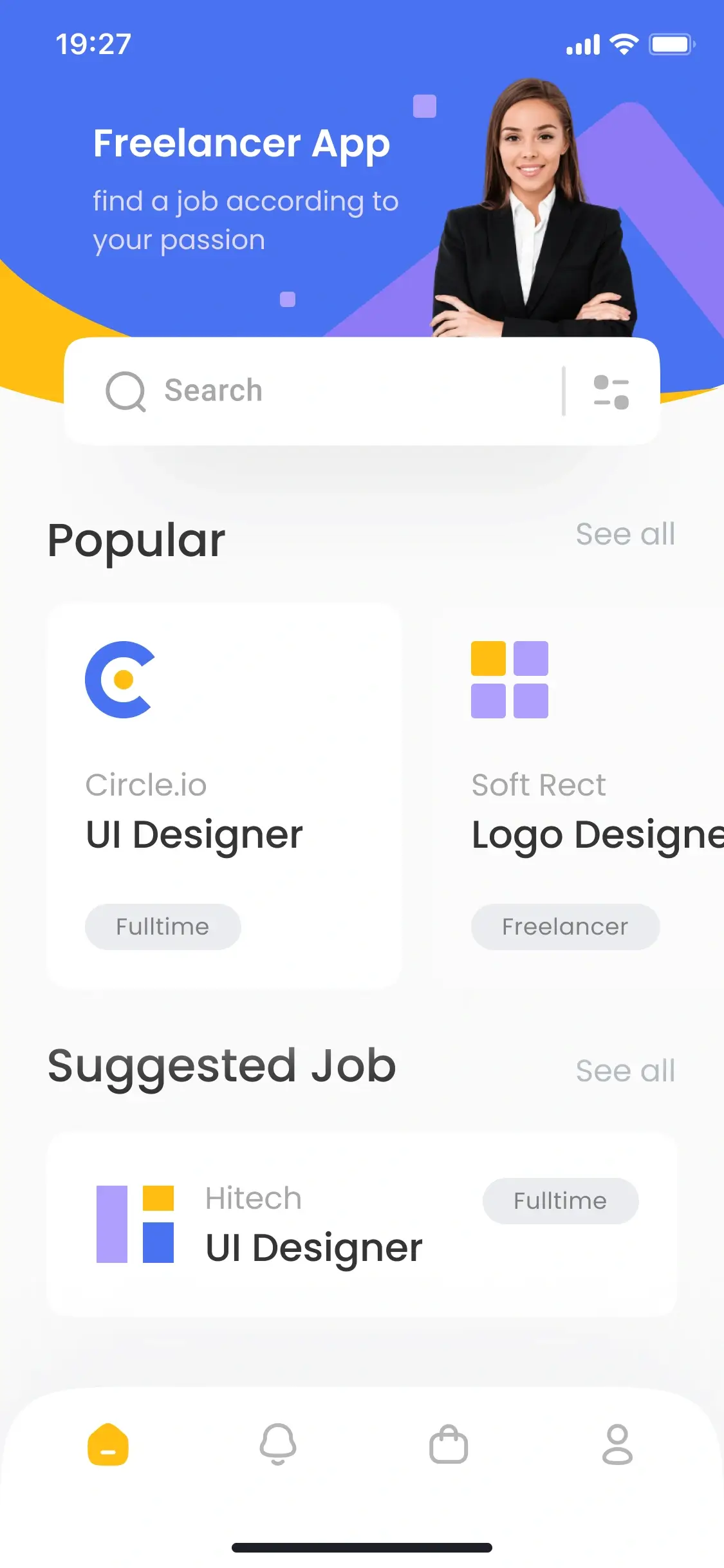Open the profile person icon
Image resolution: width=724 pixels, height=1568 pixels.
[x=618, y=1444]
